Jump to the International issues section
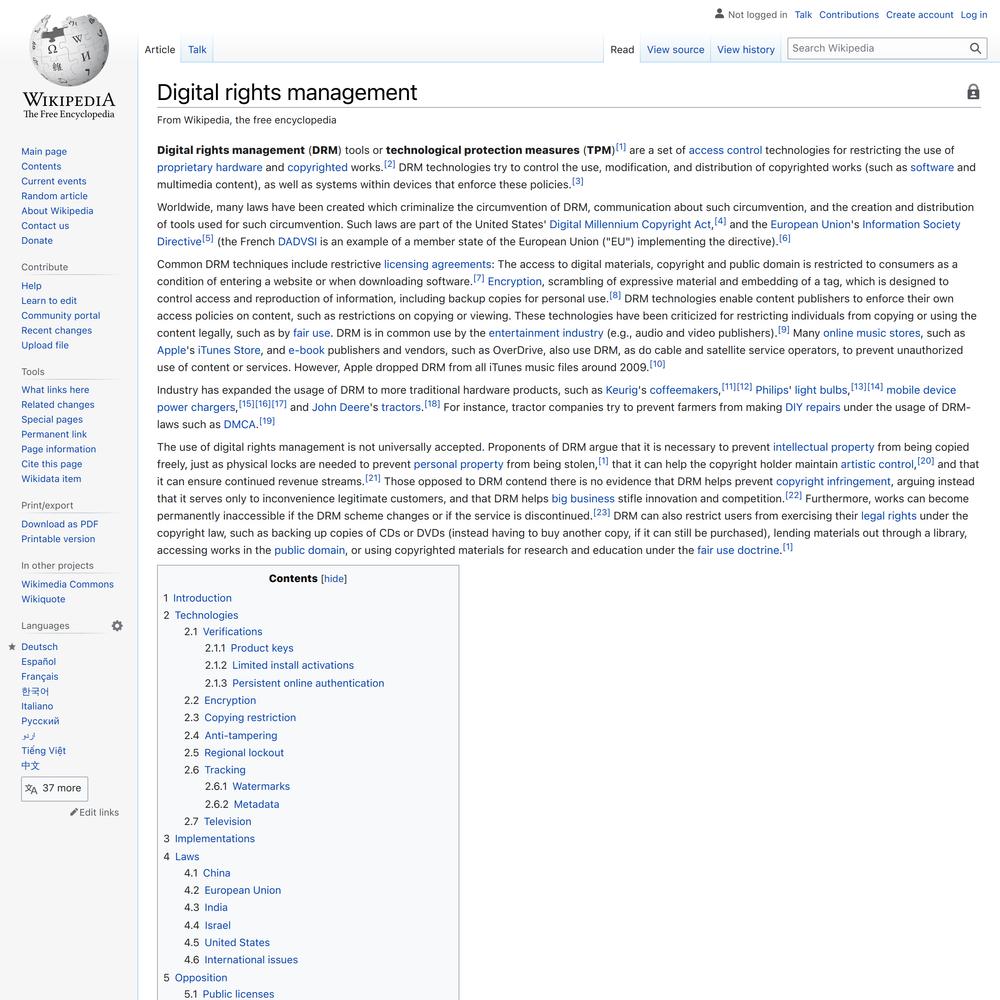The image size is (1000, 1000). 251,960
